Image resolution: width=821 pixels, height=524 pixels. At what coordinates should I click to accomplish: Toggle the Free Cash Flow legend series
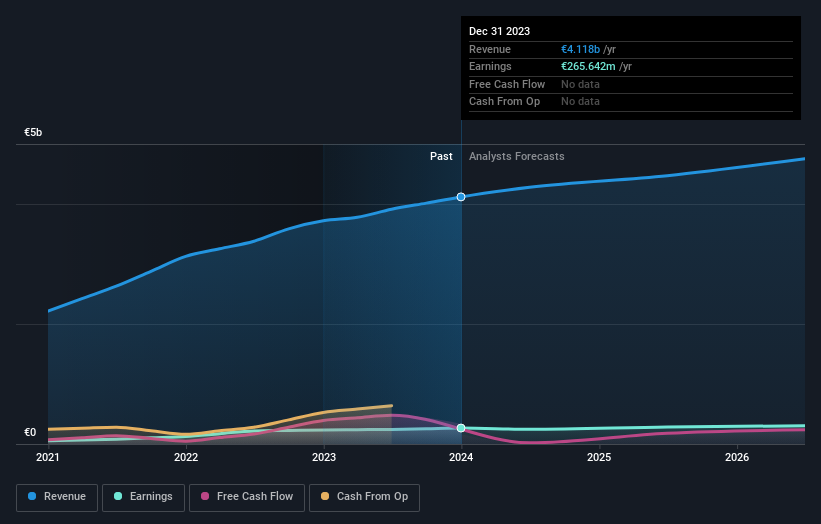click(x=247, y=497)
